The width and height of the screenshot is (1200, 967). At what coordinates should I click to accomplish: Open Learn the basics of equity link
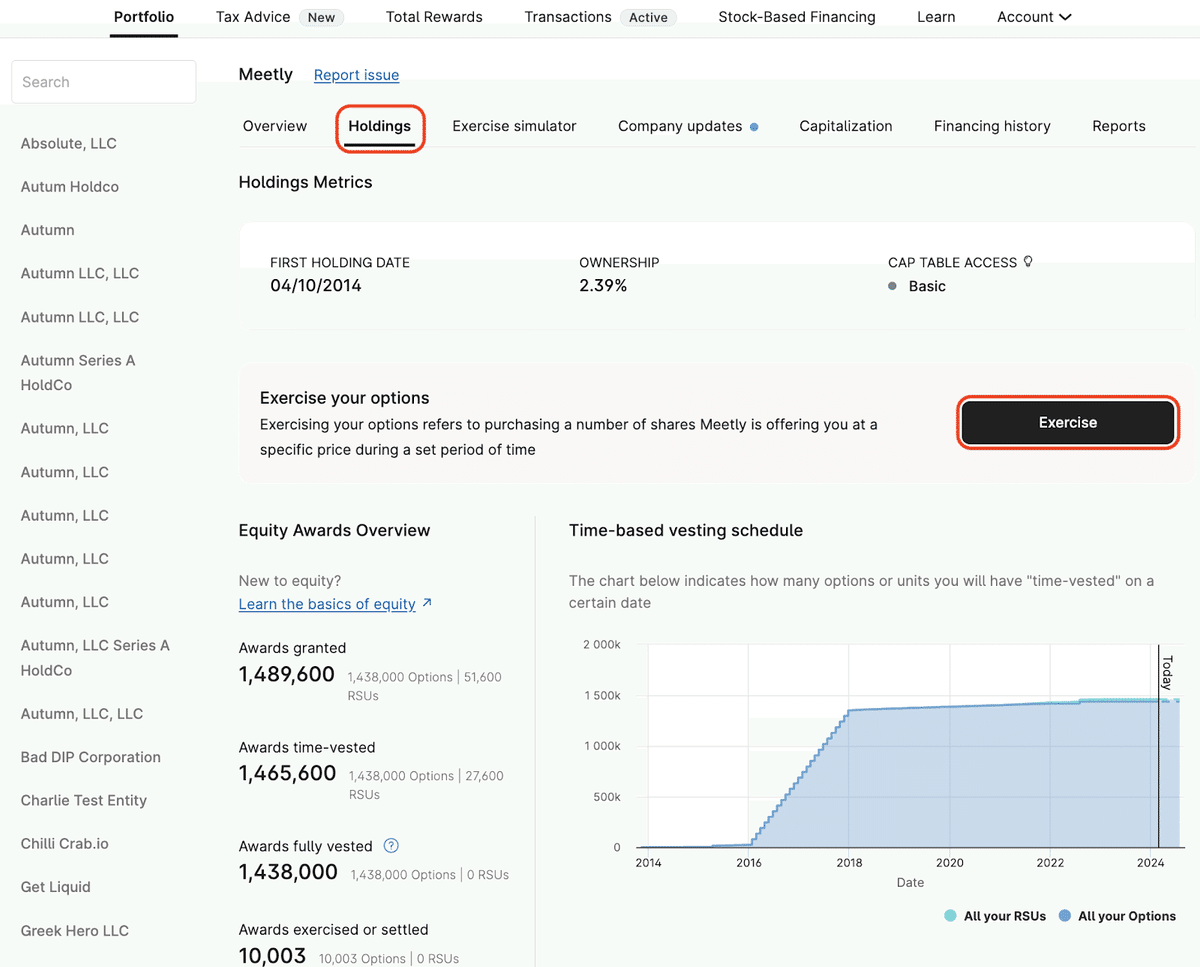pos(327,604)
